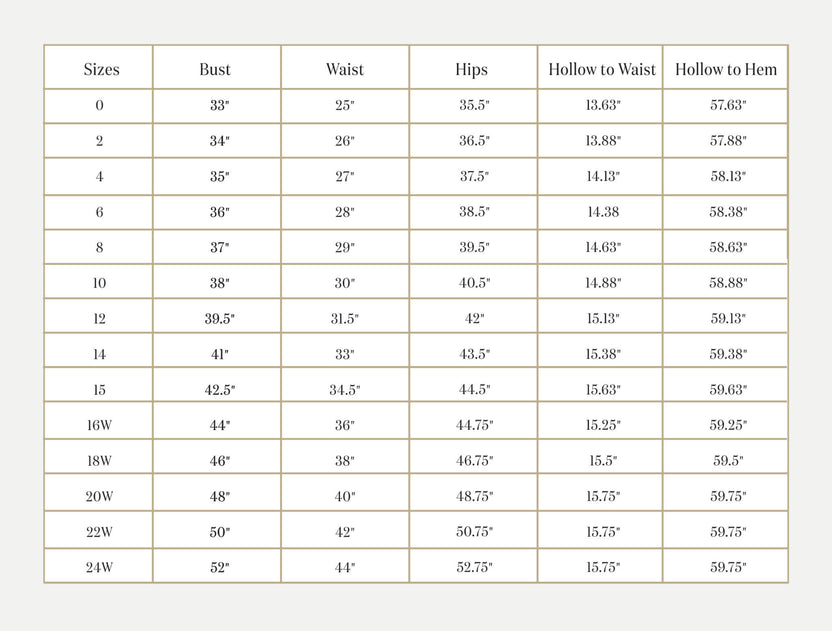832x631 pixels.
Task: Click hollow to hem value for size 10
Action: pyautogui.click(x=729, y=283)
